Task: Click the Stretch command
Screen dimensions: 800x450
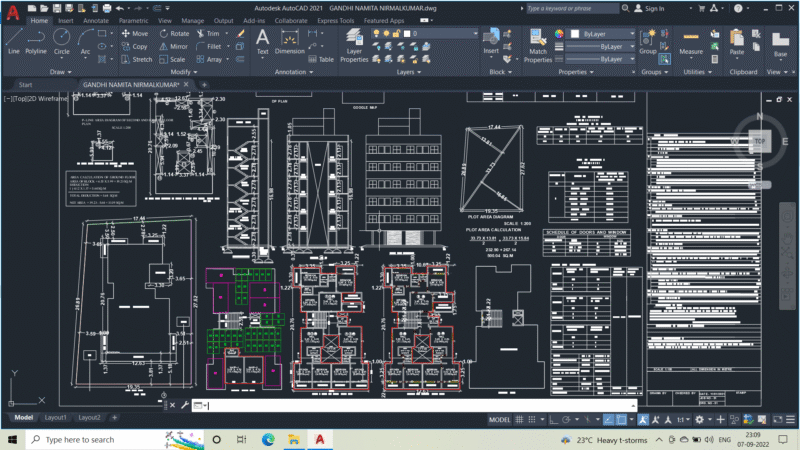Action: tap(136, 59)
